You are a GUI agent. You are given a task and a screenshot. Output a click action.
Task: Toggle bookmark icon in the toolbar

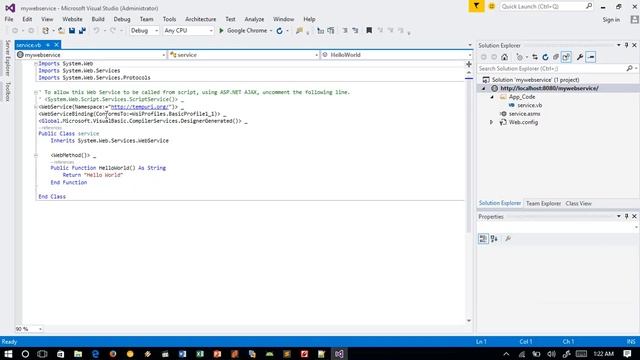point(369,30)
